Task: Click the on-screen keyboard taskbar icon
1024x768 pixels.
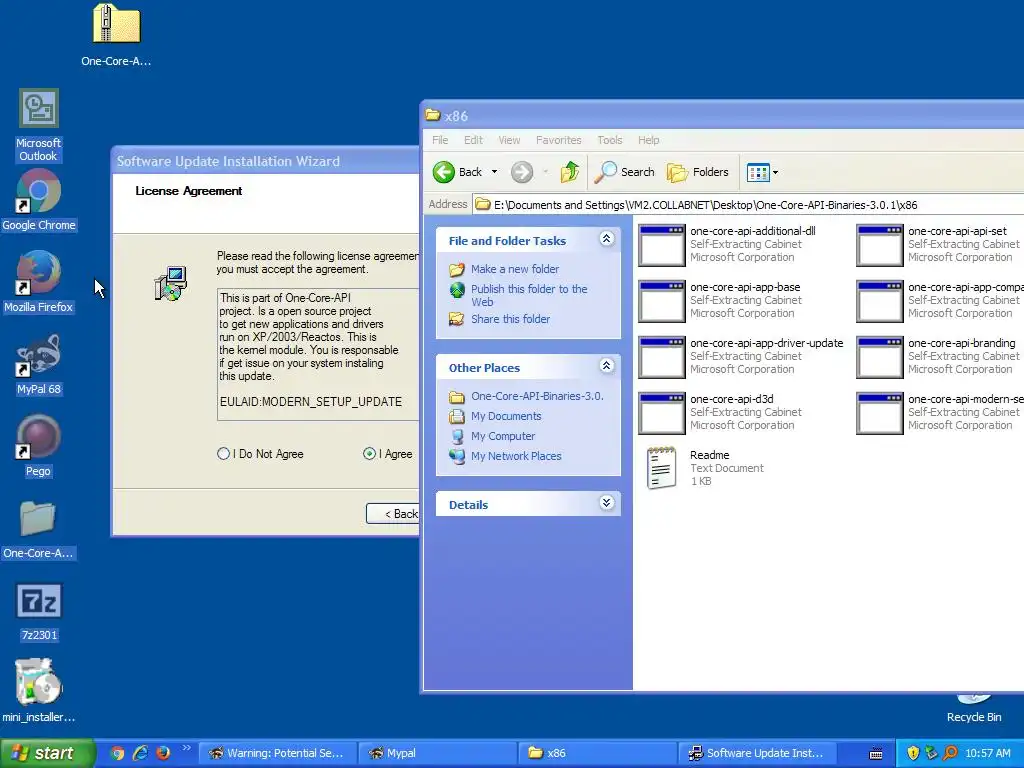Action: coord(876,754)
